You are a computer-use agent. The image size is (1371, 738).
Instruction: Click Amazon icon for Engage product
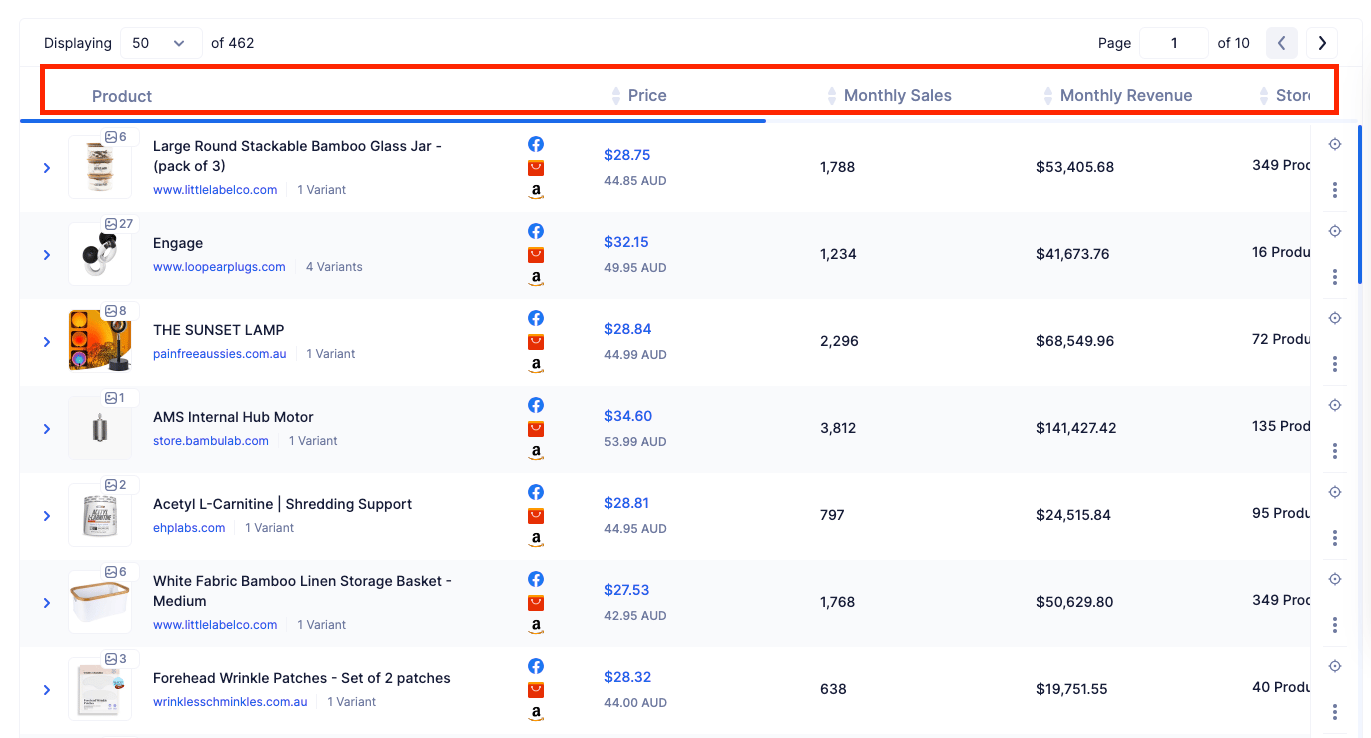(536, 278)
